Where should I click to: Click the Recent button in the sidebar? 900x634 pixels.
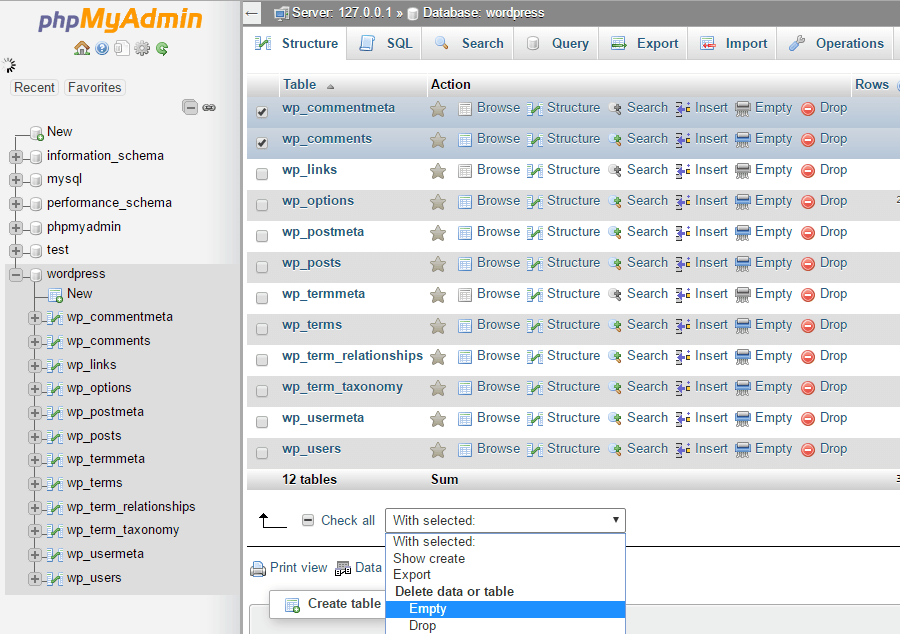click(34, 87)
